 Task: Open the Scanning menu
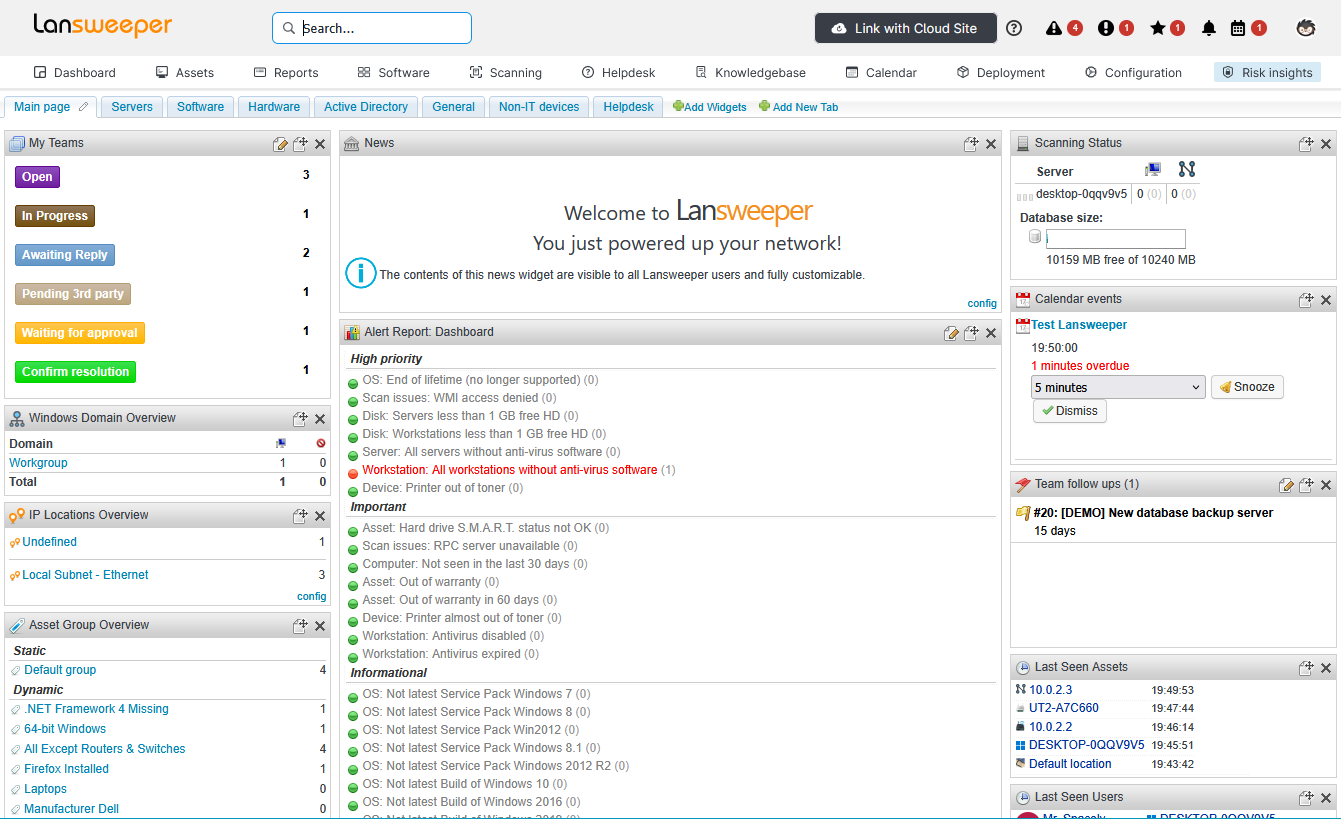pyautogui.click(x=506, y=72)
